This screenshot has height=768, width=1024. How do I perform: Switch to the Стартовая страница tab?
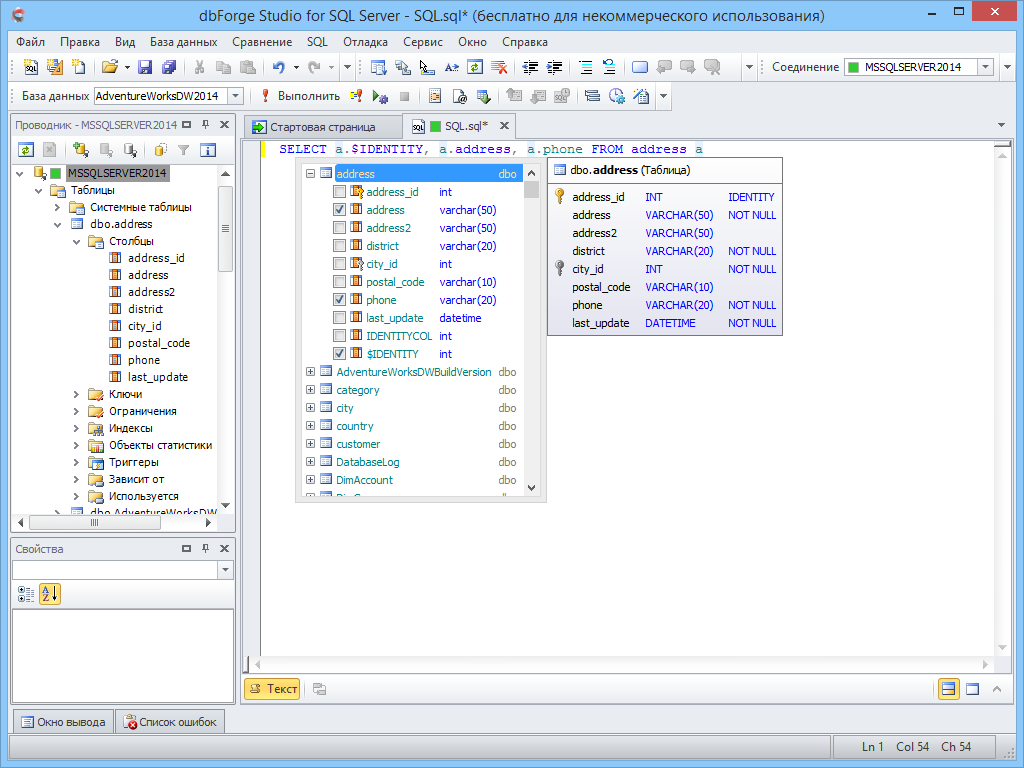coord(322,127)
